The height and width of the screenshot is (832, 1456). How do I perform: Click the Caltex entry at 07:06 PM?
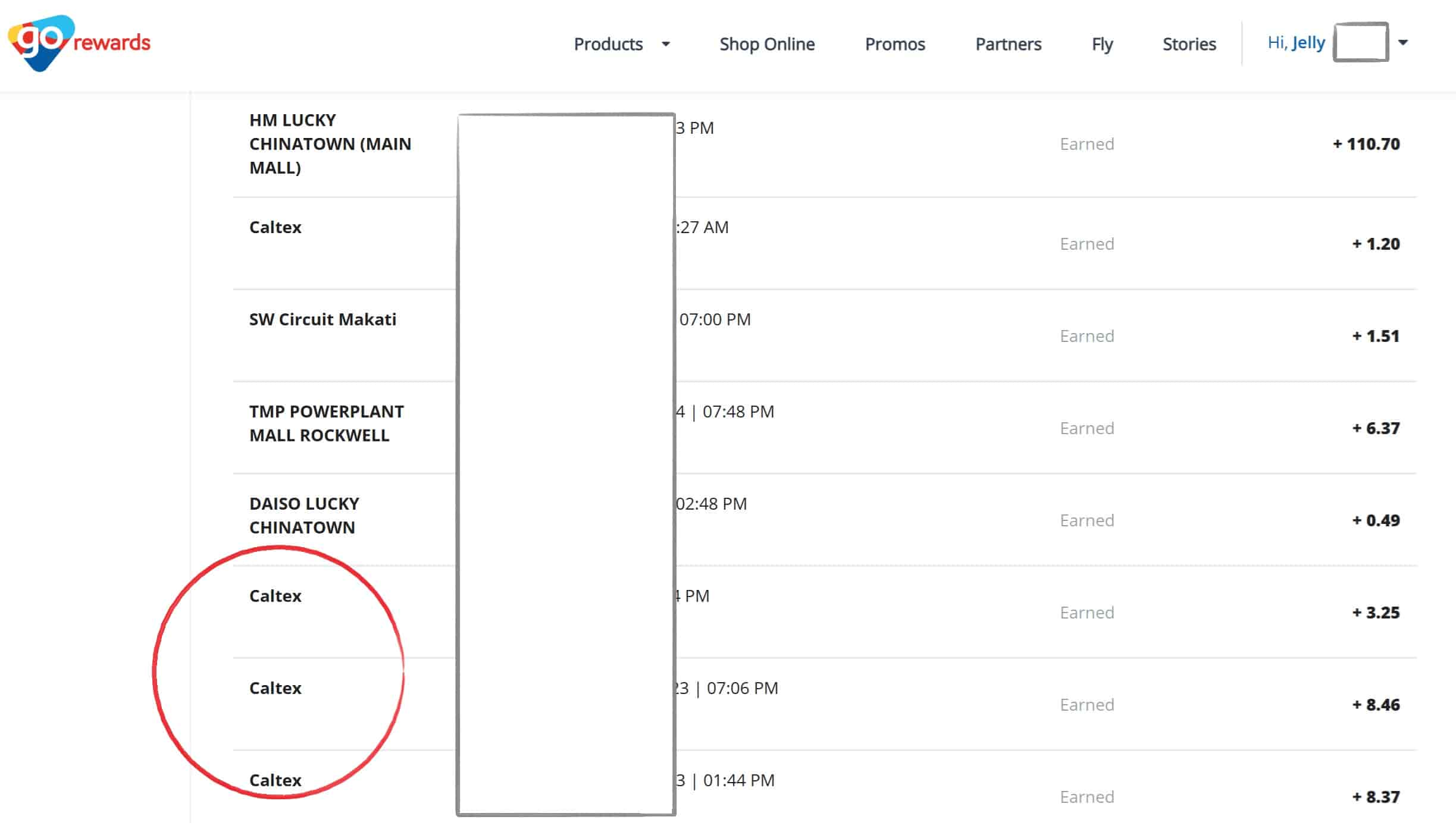click(x=275, y=688)
